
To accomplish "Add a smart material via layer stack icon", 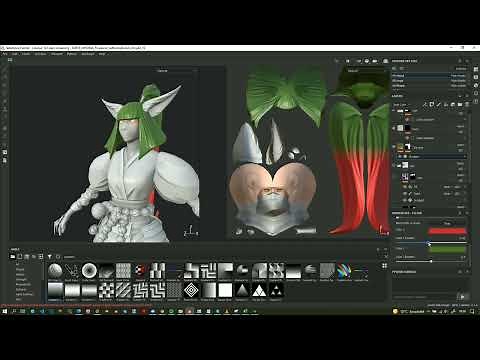I will pyautogui.click(x=453, y=104).
